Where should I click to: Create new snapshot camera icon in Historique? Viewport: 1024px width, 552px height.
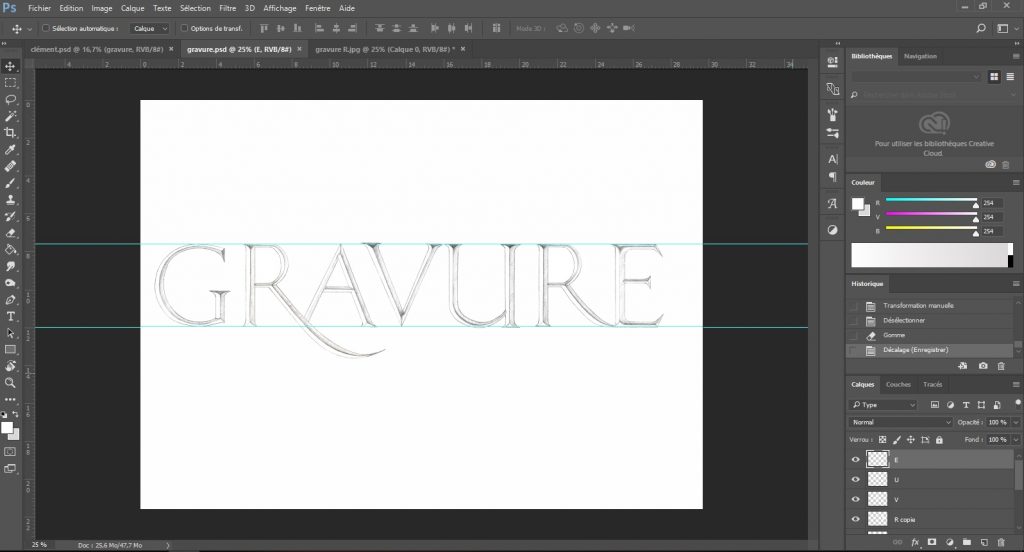pyautogui.click(x=983, y=366)
